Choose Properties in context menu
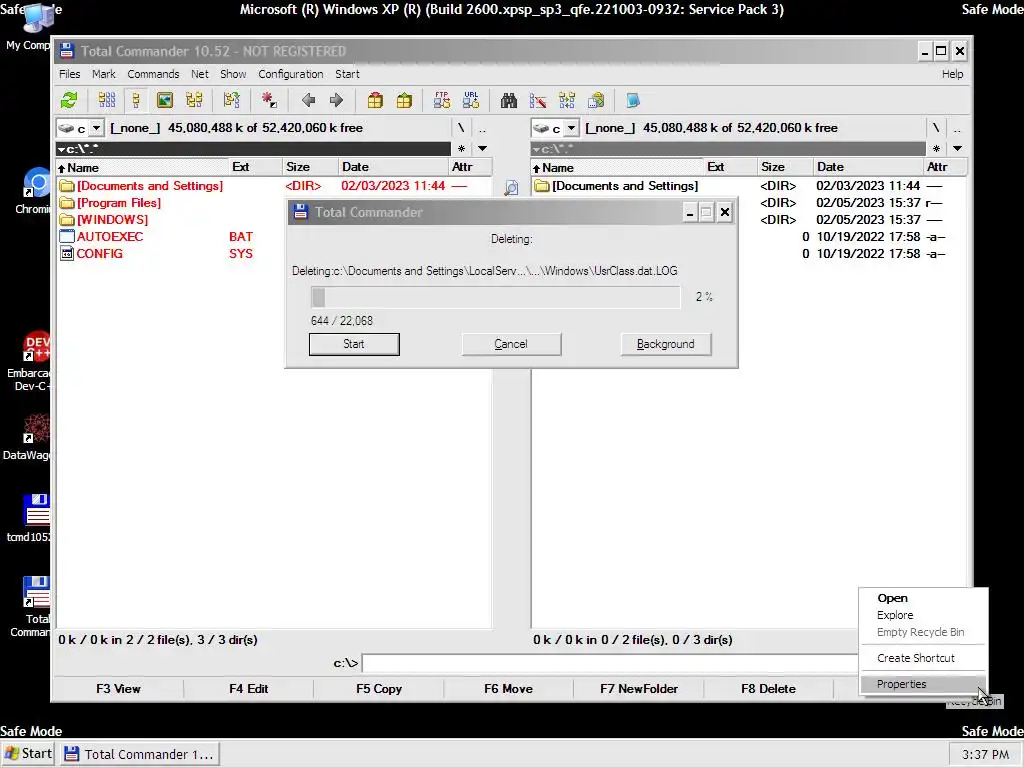This screenshot has width=1024, height=768. pyautogui.click(x=922, y=684)
